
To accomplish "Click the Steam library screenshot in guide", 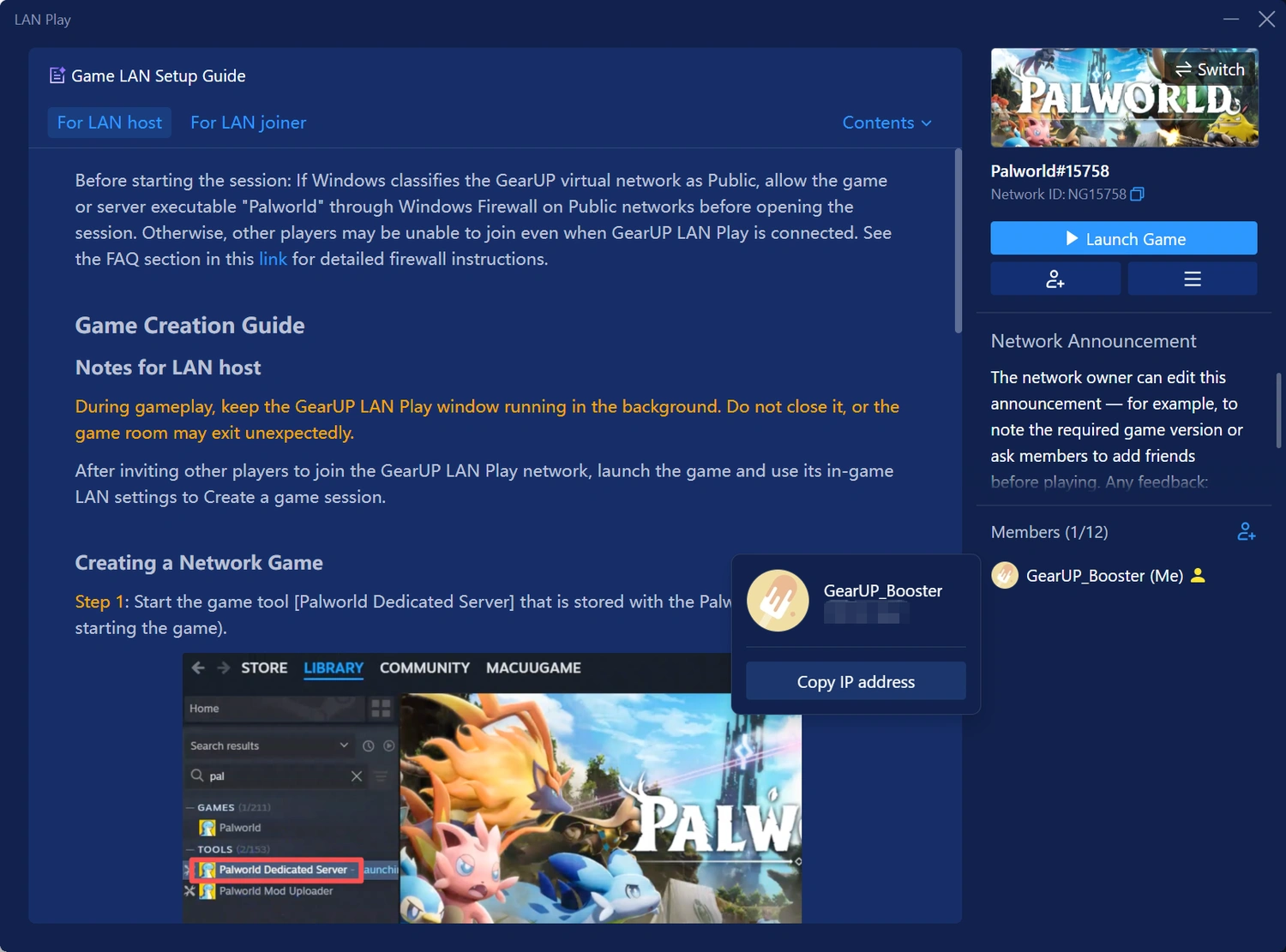I will (x=492, y=788).
